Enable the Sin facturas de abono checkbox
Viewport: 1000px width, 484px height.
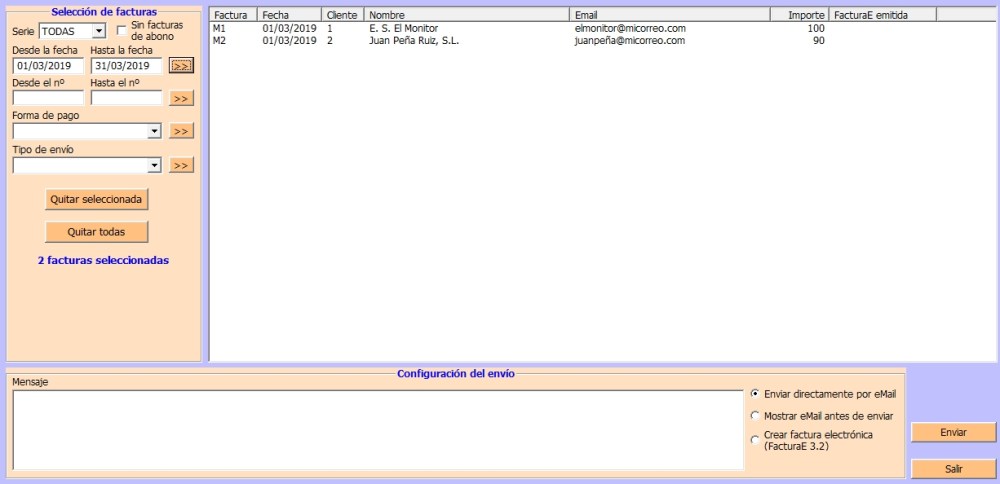(x=122, y=31)
